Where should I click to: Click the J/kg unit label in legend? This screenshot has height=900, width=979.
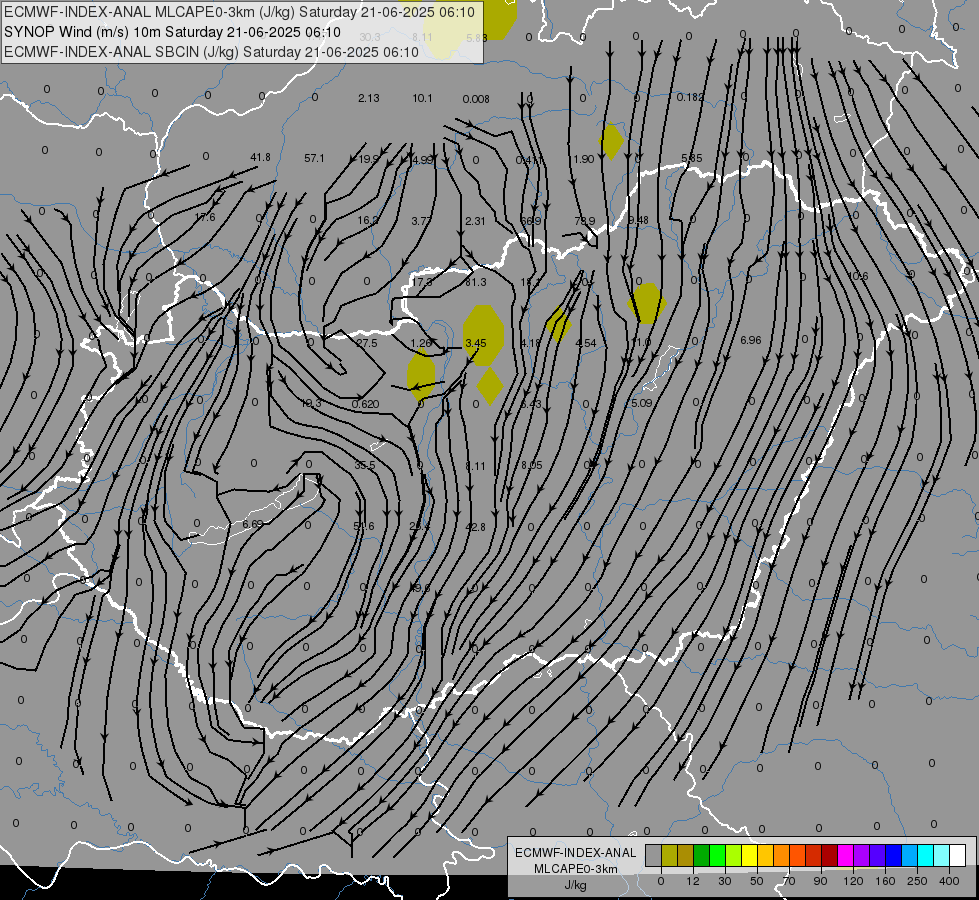(575, 885)
